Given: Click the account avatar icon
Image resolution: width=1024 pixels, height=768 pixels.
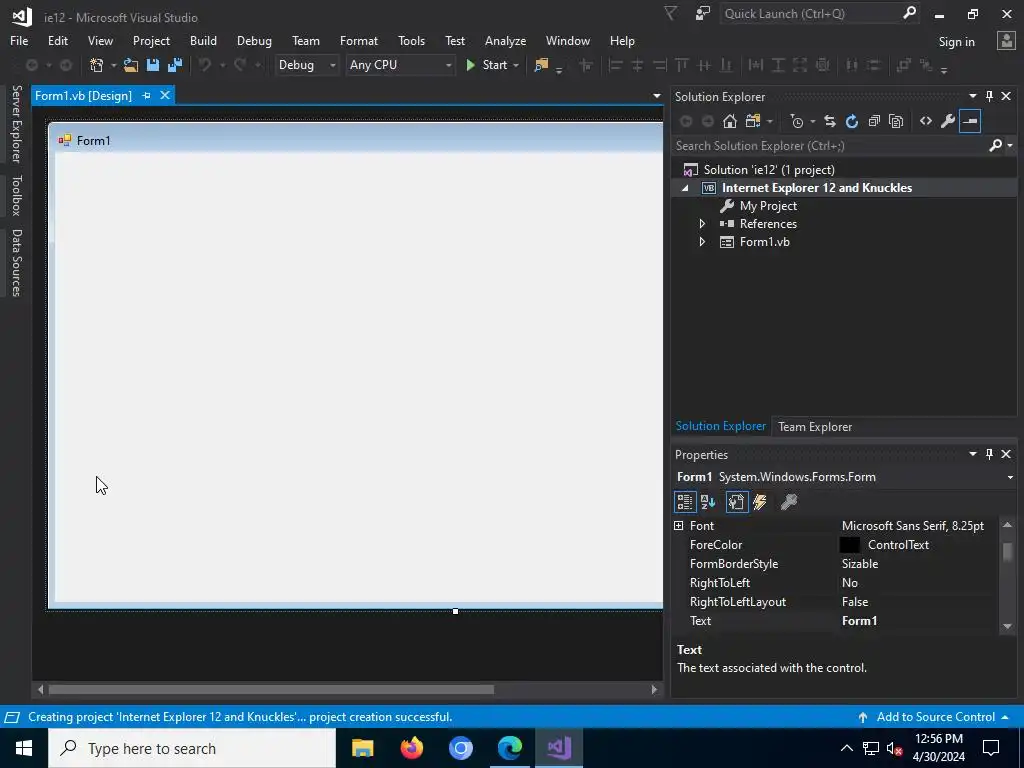Looking at the screenshot, I should coord(1006,41).
